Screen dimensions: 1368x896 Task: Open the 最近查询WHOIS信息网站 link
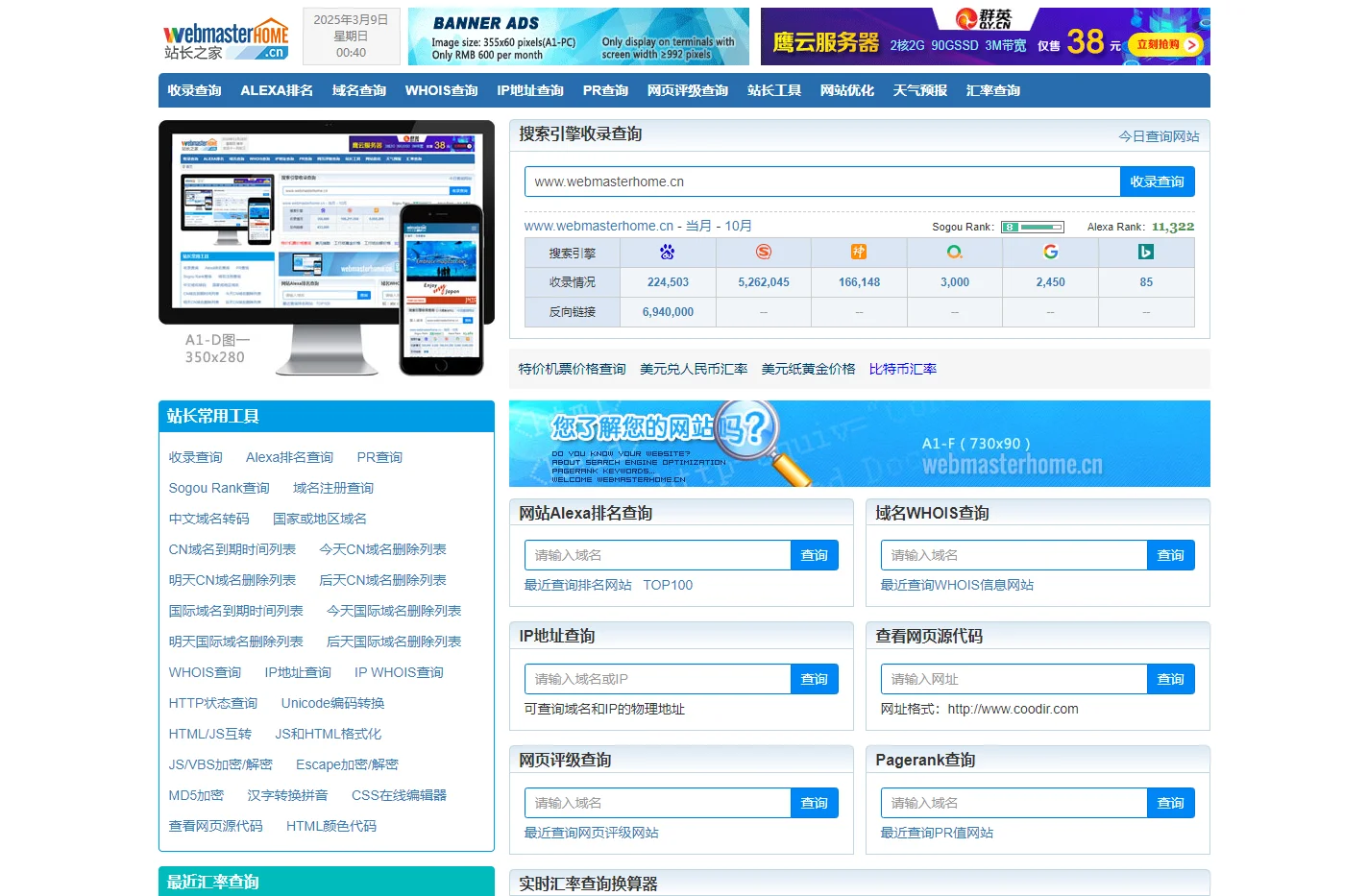(957, 585)
